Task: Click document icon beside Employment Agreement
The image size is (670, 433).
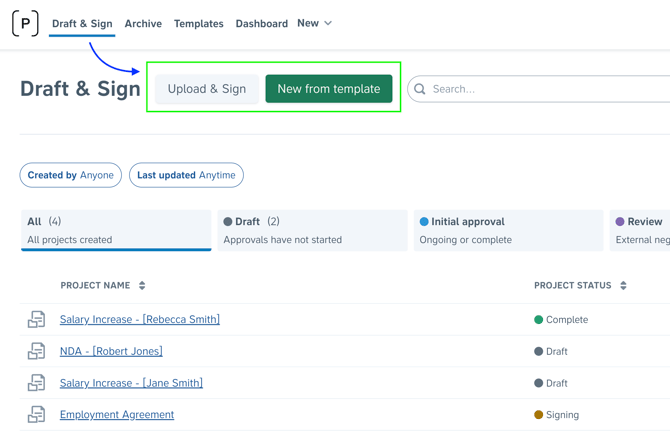Action: 36,415
